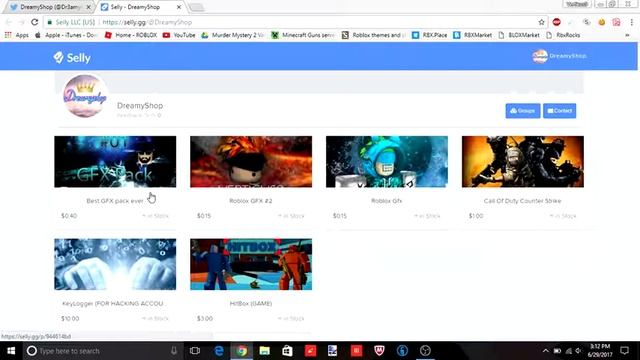Click the 'HitBox (GAME)' title

point(251,303)
